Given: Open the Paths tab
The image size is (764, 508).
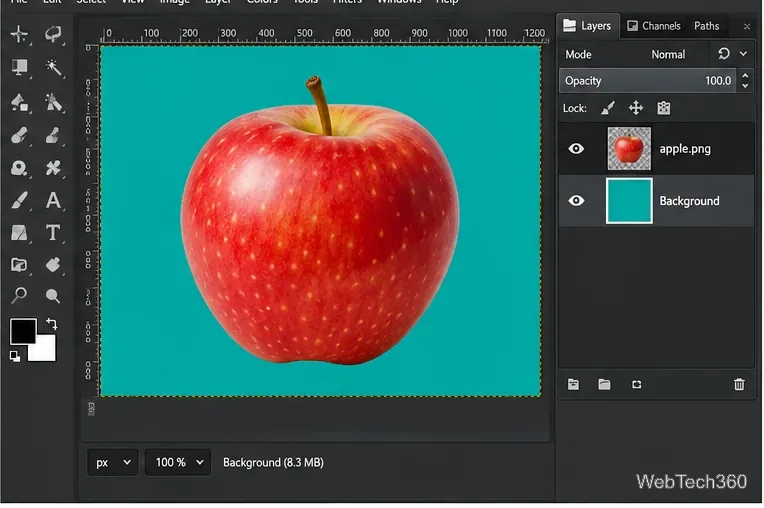Looking at the screenshot, I should pos(707,26).
